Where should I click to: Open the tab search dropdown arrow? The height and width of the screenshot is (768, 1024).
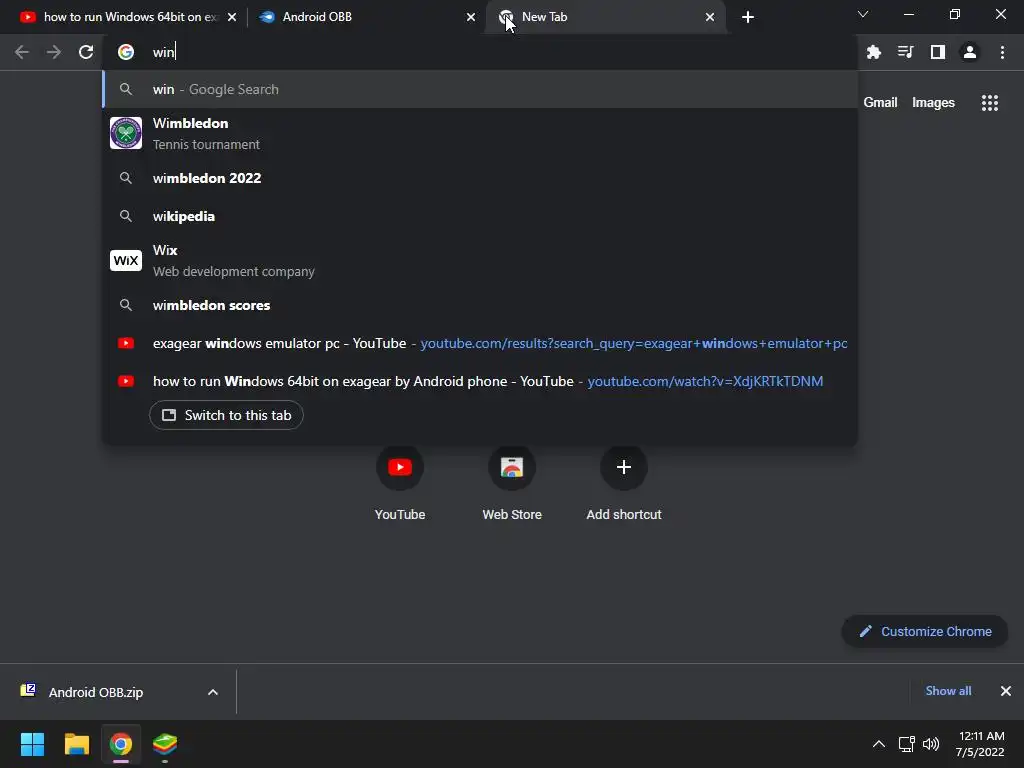(x=863, y=14)
